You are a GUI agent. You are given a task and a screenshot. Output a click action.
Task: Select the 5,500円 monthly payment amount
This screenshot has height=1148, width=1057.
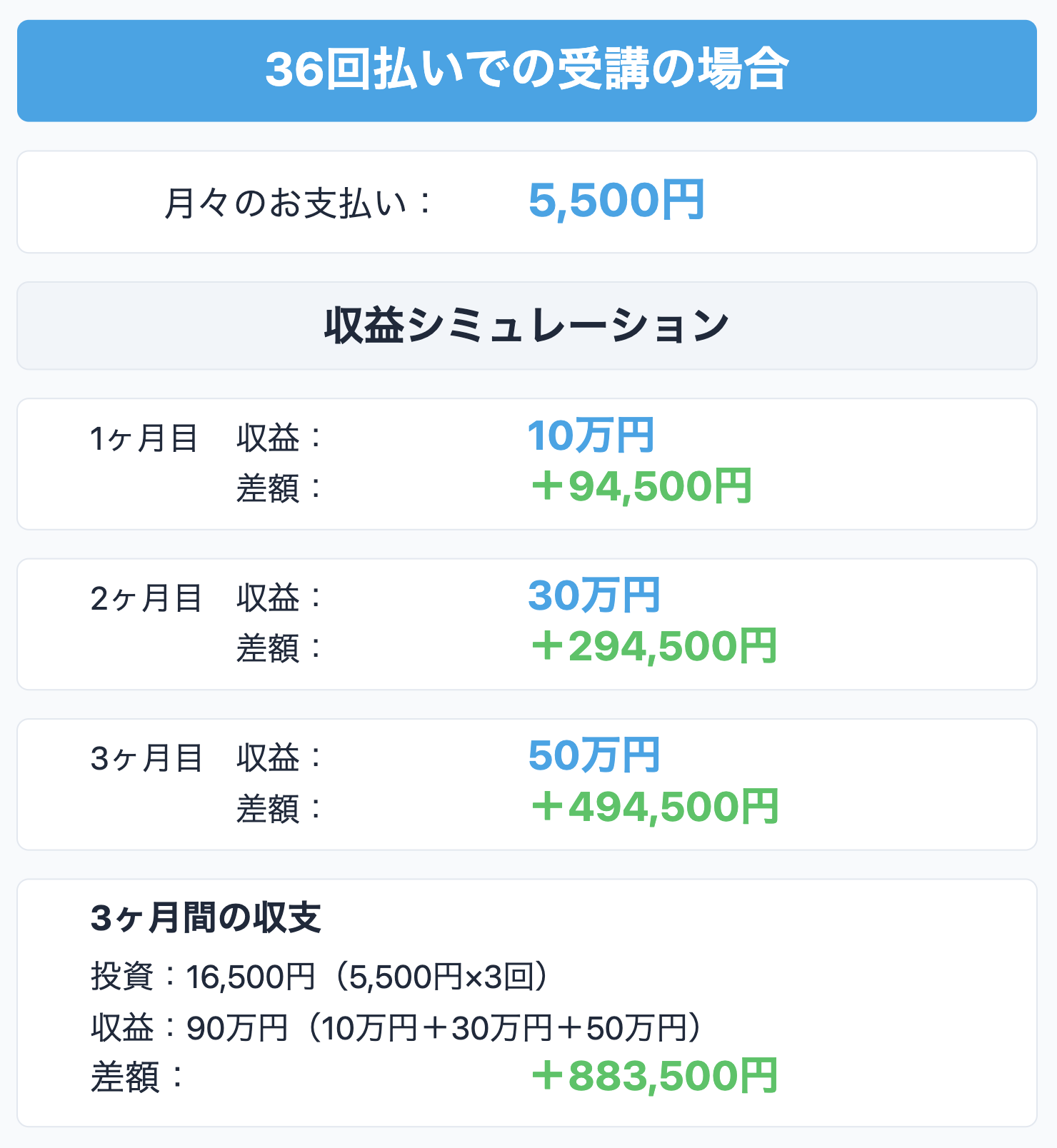tap(616, 201)
